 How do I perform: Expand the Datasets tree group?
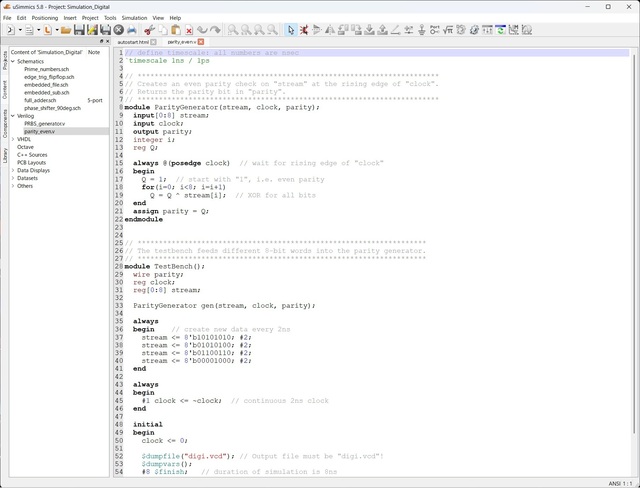(13, 178)
